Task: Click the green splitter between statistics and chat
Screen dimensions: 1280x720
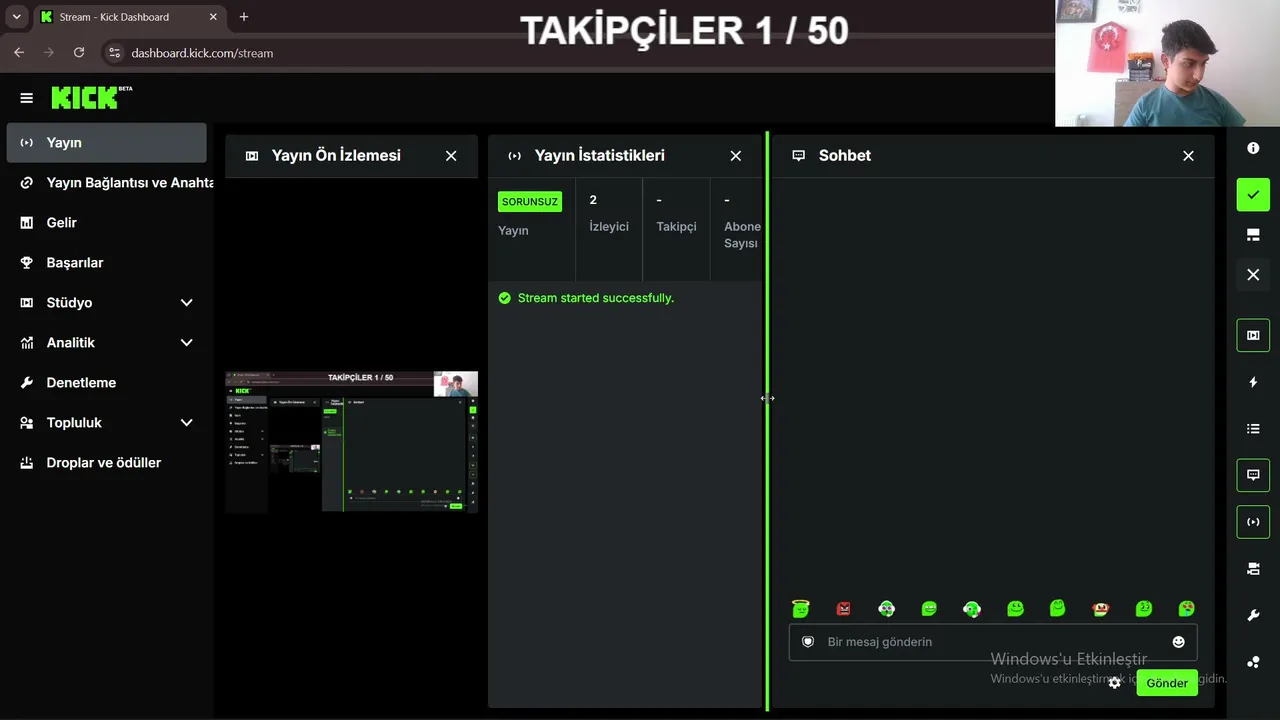Action: 767,420
